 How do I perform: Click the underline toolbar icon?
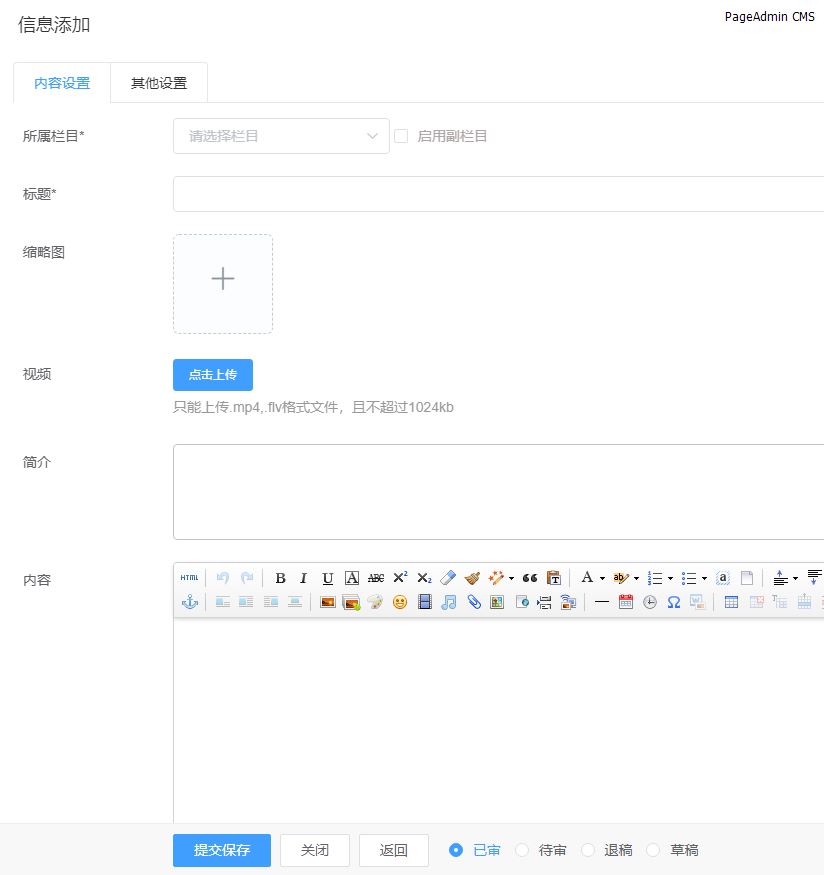[327, 578]
